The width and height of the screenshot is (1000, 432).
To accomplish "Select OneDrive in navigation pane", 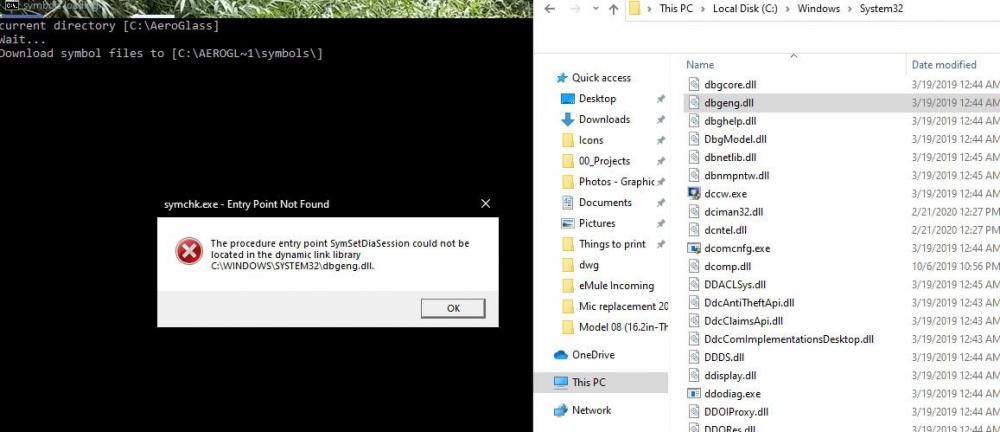I will coord(593,355).
